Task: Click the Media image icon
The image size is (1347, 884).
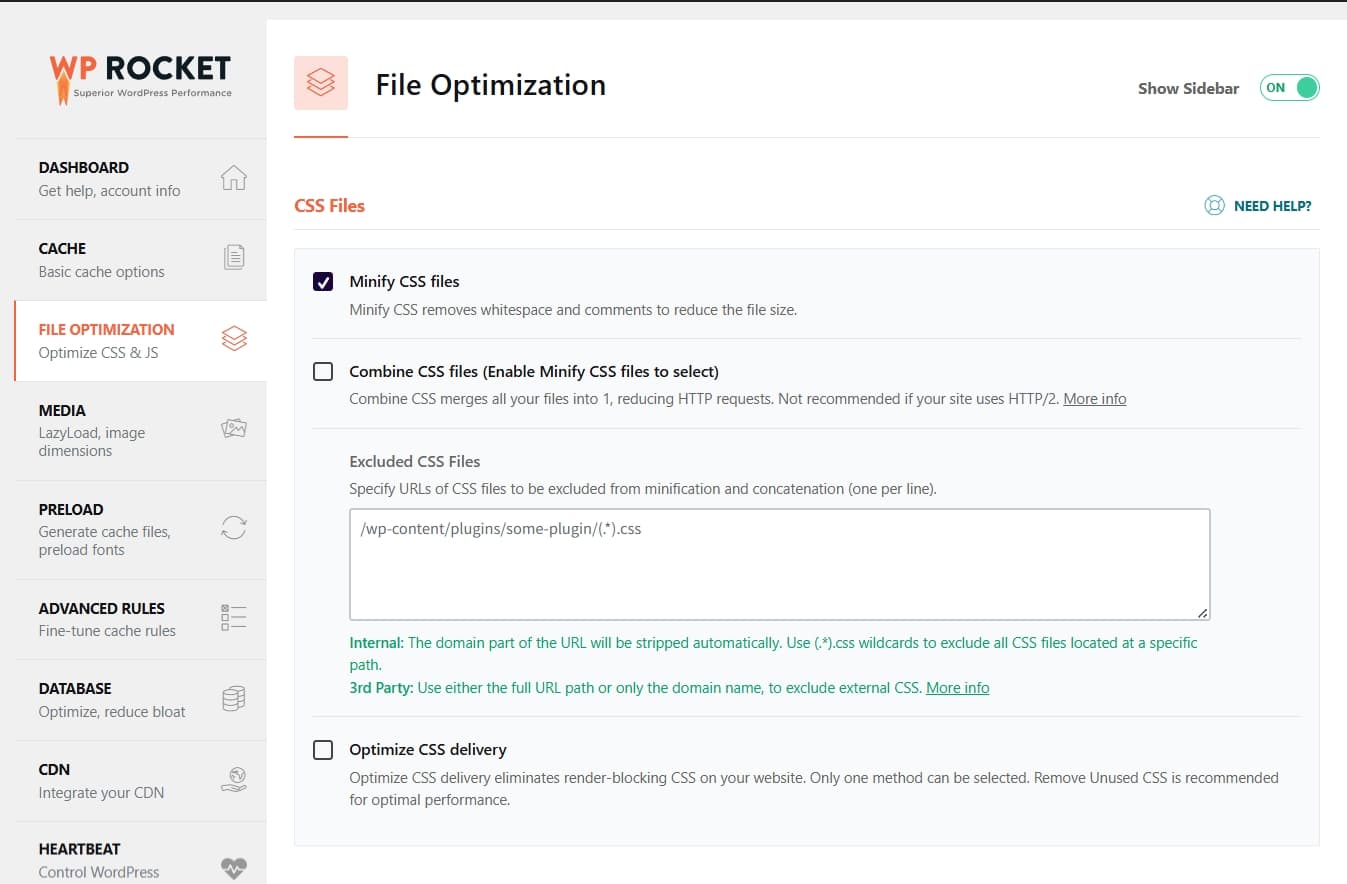Action: coord(233,429)
